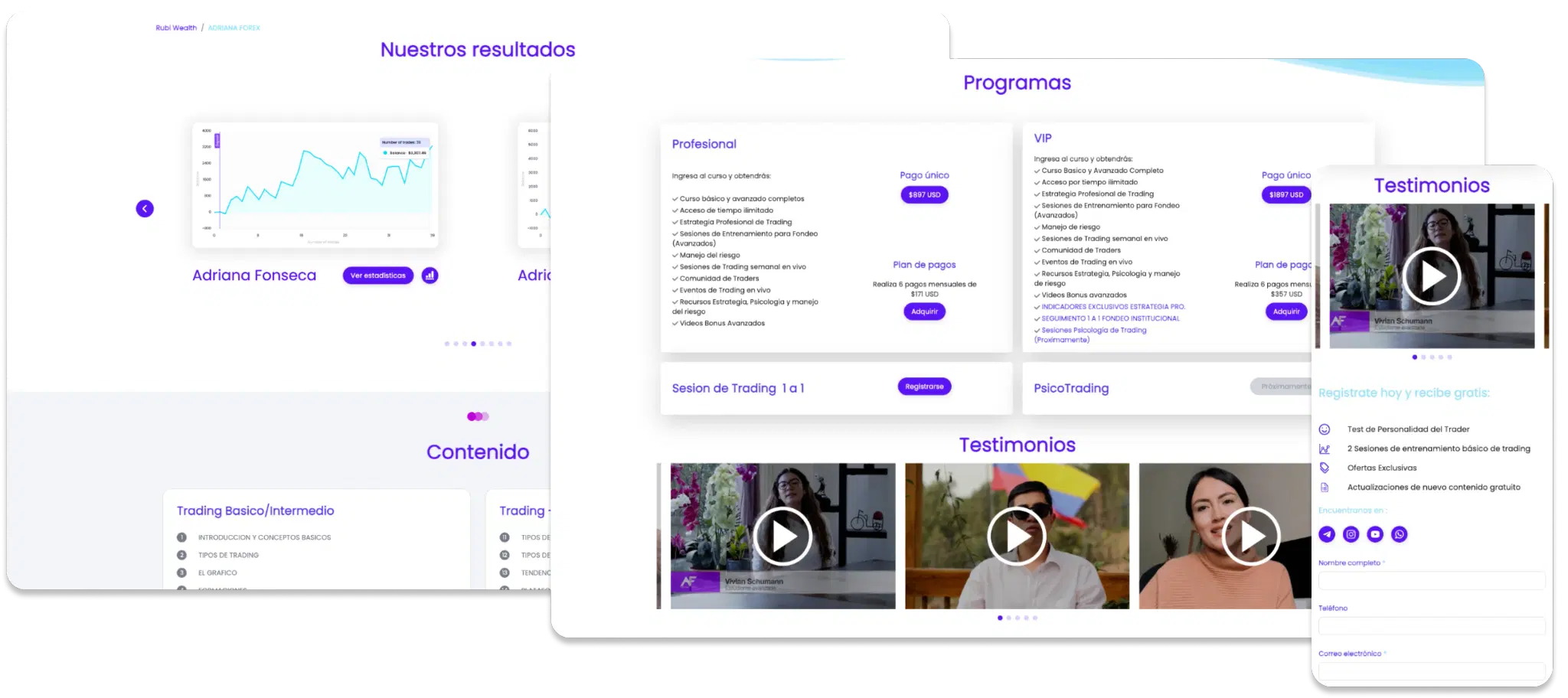
Task: Open the ADRIANA FOREX breadcrumb link
Action: click(x=234, y=28)
